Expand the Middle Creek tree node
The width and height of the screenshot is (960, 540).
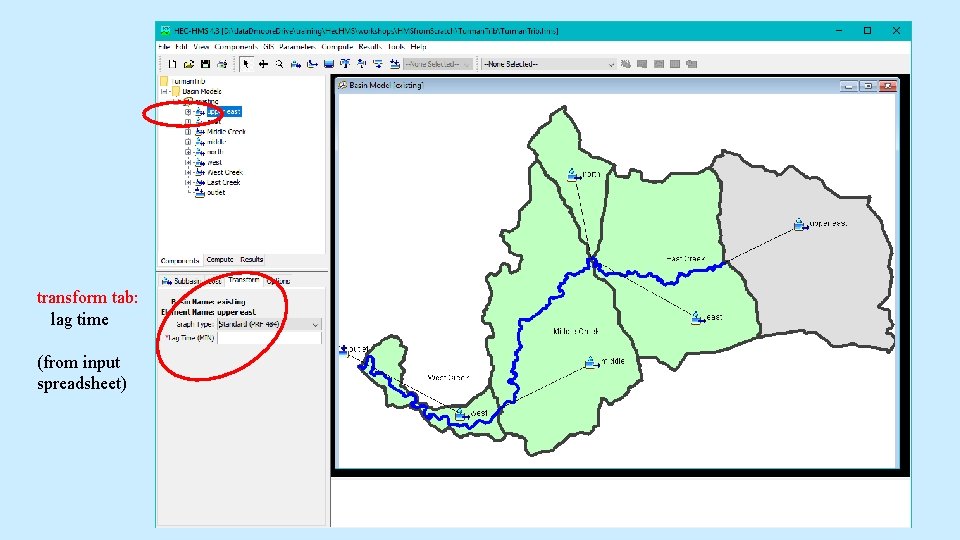point(188,132)
